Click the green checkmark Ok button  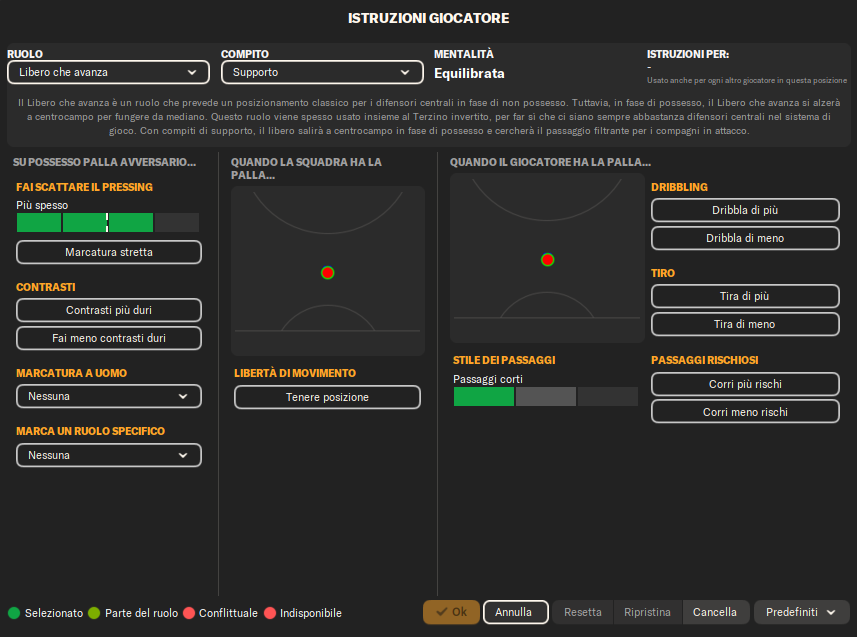pyautogui.click(x=451, y=612)
